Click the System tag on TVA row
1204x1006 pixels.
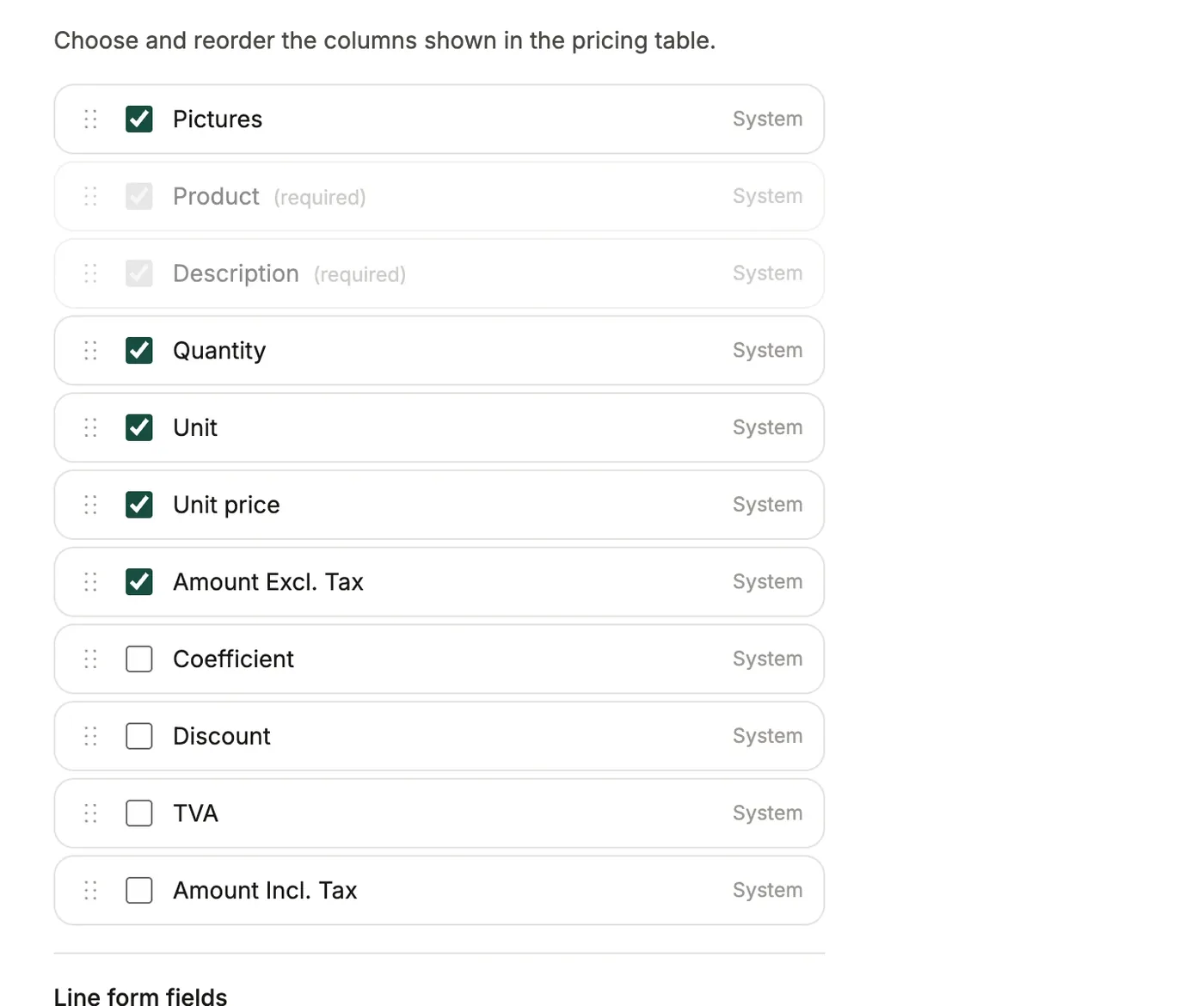tap(767, 813)
